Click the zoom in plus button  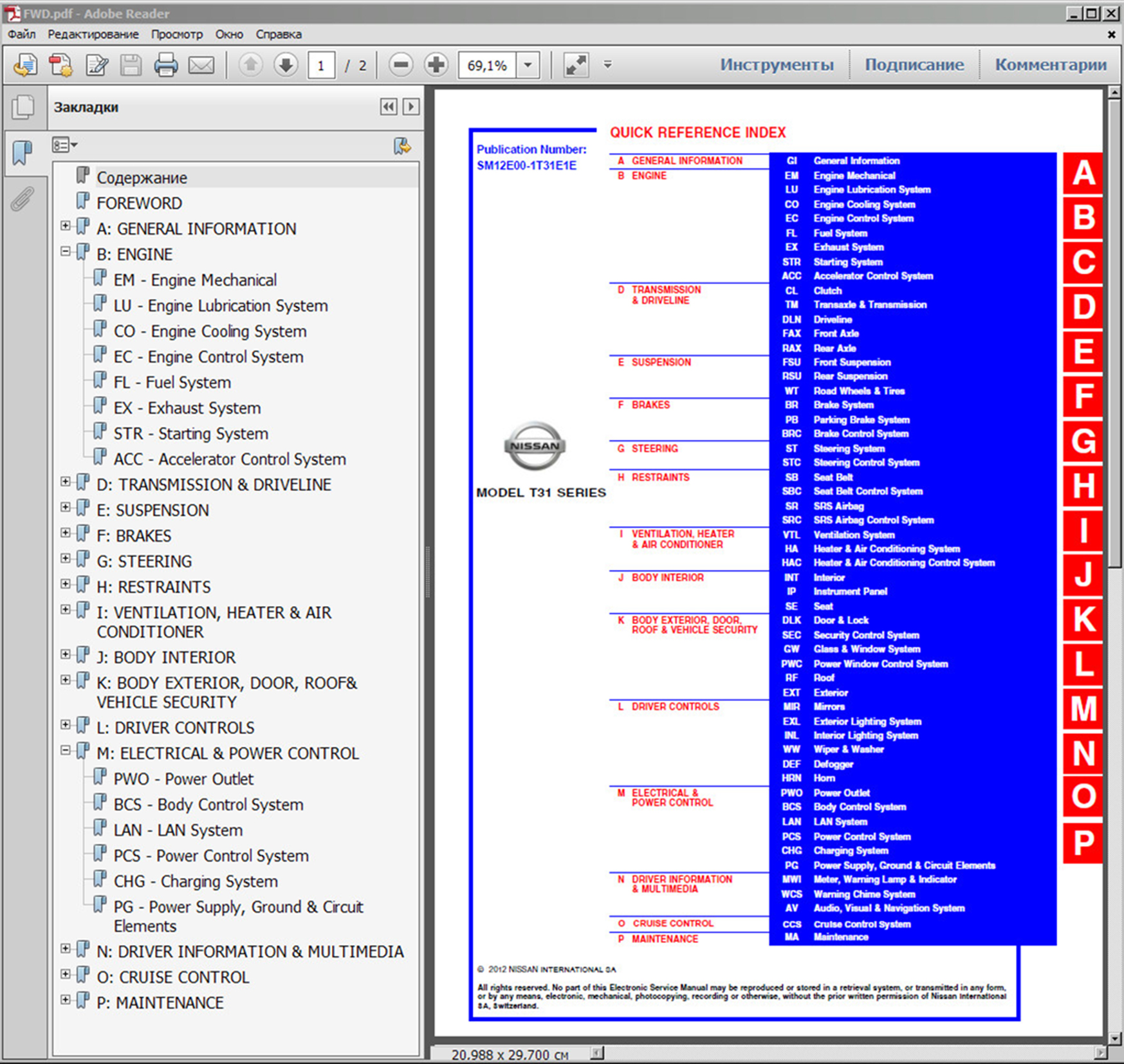[x=436, y=65]
